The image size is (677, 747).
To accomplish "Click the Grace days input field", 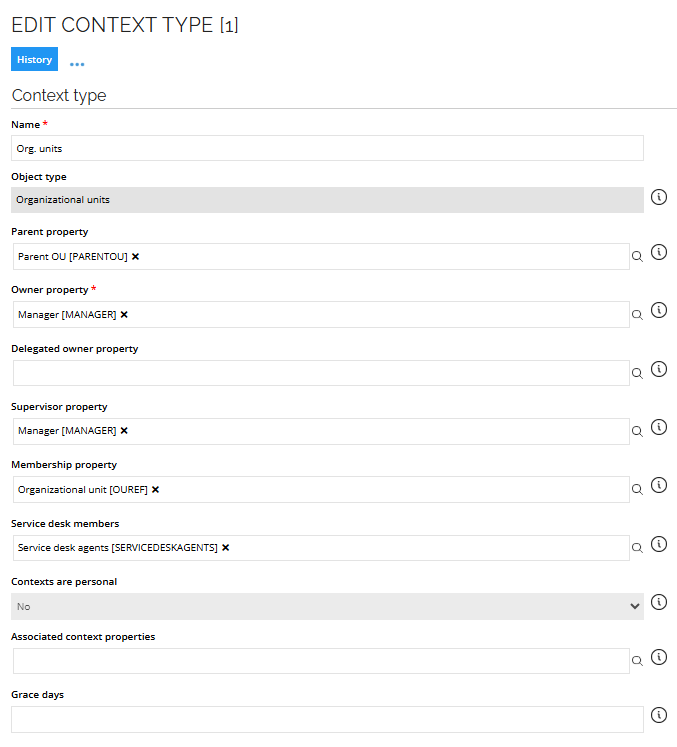I will click(327, 719).
